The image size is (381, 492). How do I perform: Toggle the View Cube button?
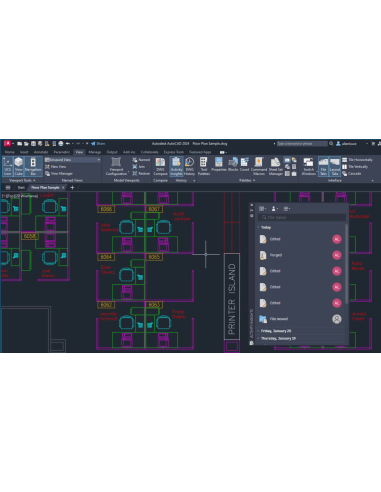pyautogui.click(x=19, y=166)
